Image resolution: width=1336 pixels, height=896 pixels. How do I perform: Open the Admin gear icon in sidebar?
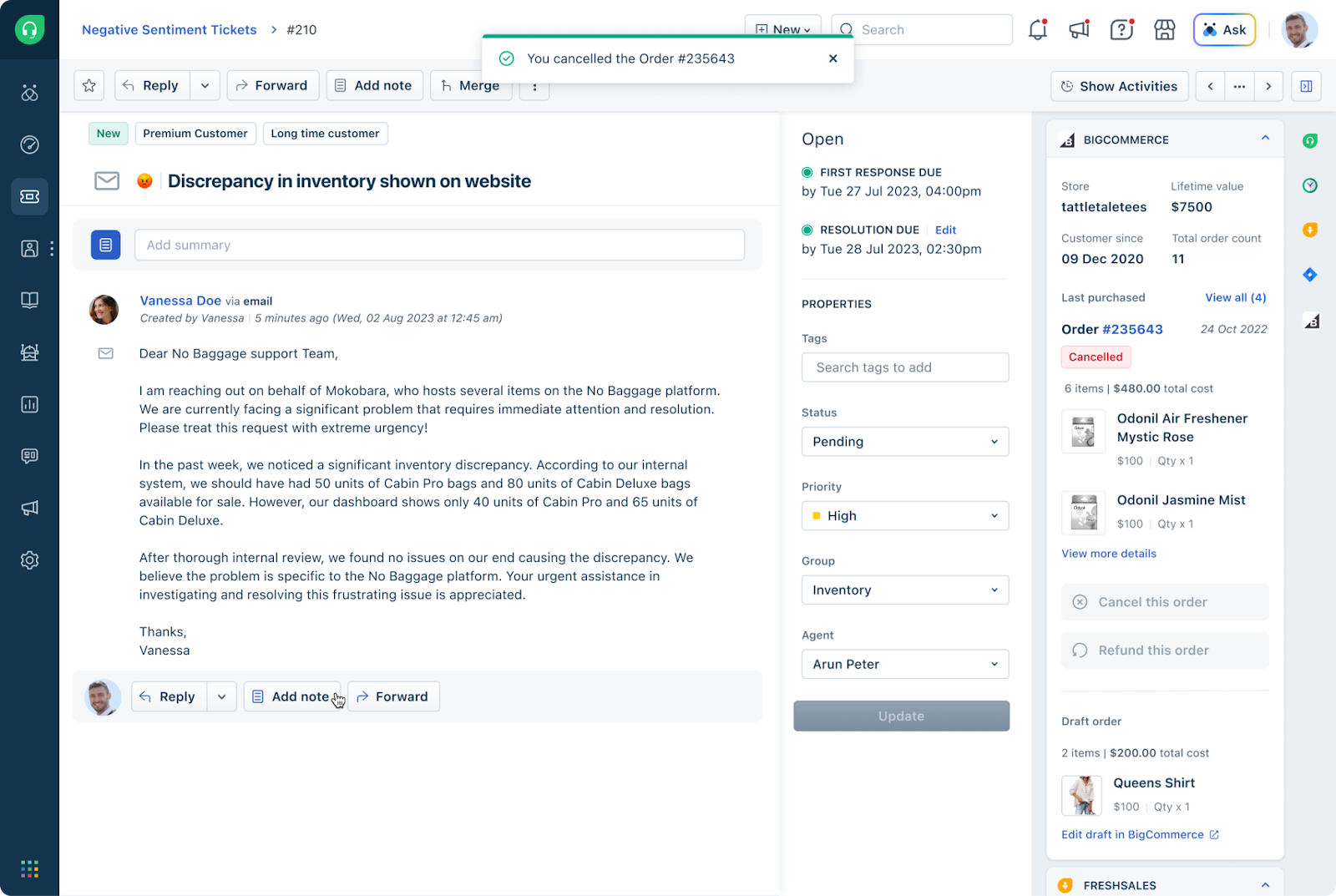pos(29,559)
